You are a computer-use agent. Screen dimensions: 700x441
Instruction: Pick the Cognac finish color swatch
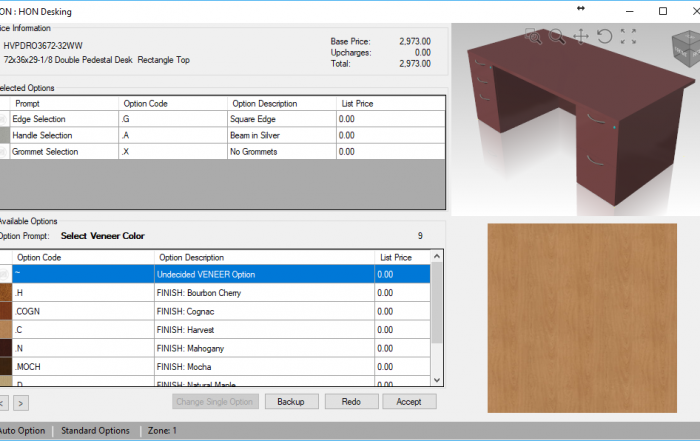click(x=6, y=311)
